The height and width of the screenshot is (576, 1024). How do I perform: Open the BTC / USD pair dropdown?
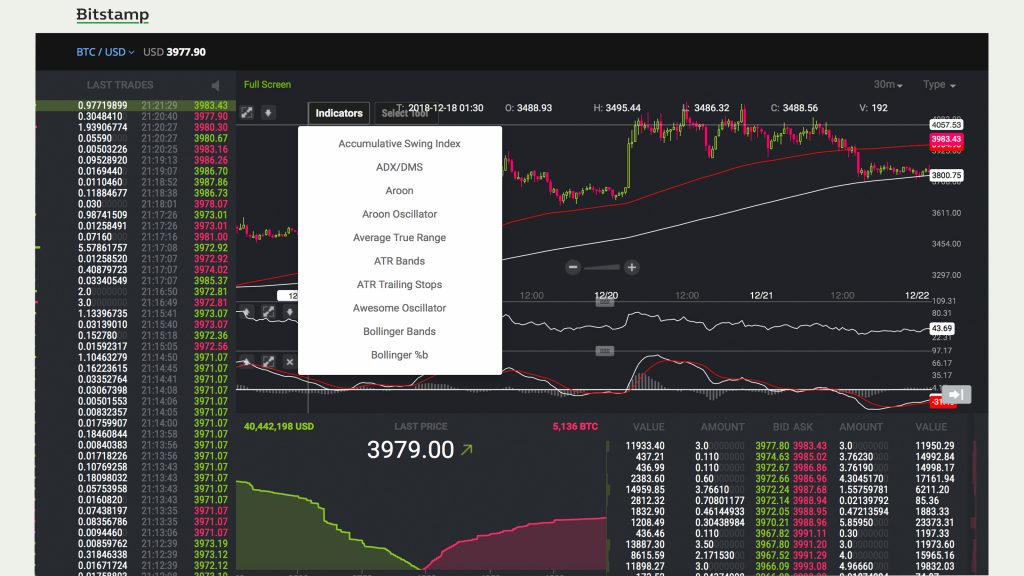[x=105, y=52]
